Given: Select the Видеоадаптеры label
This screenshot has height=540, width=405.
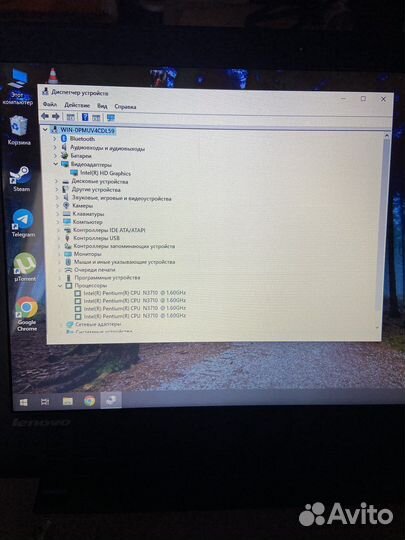Looking at the screenshot, I should click(91, 165).
